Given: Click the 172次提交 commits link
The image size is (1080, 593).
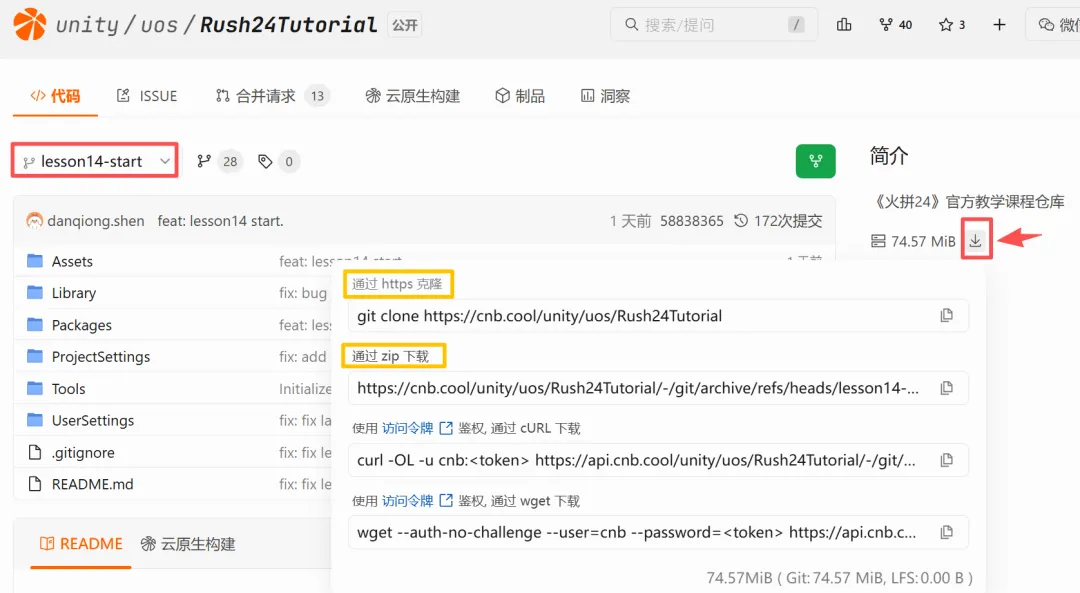Looking at the screenshot, I should 788,220.
